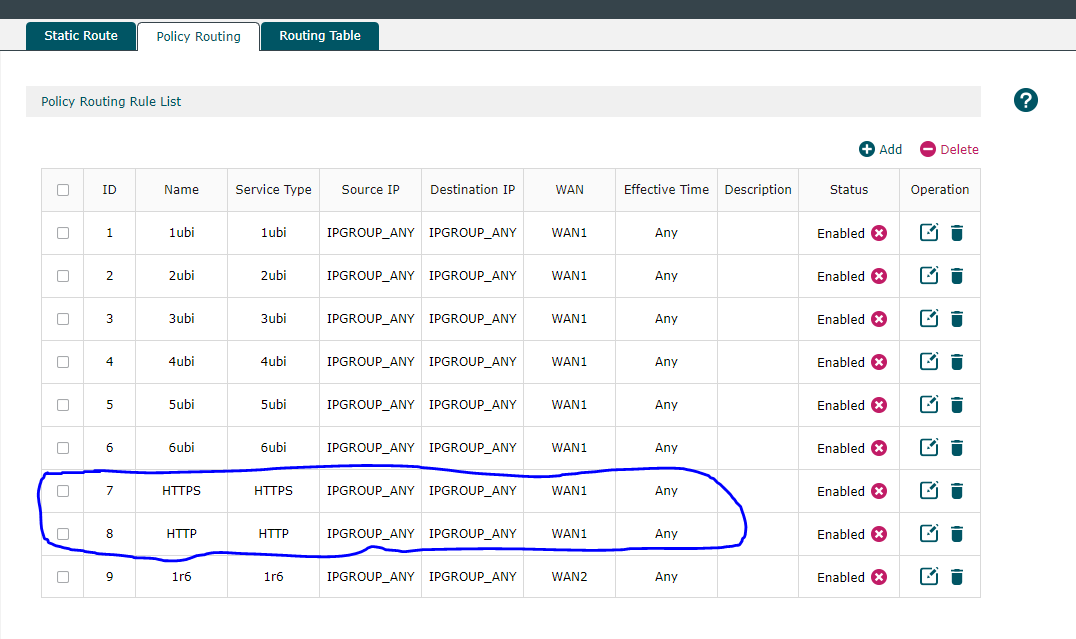
Task: Delete policy rule 5ubi with trash icon
Action: [x=957, y=405]
